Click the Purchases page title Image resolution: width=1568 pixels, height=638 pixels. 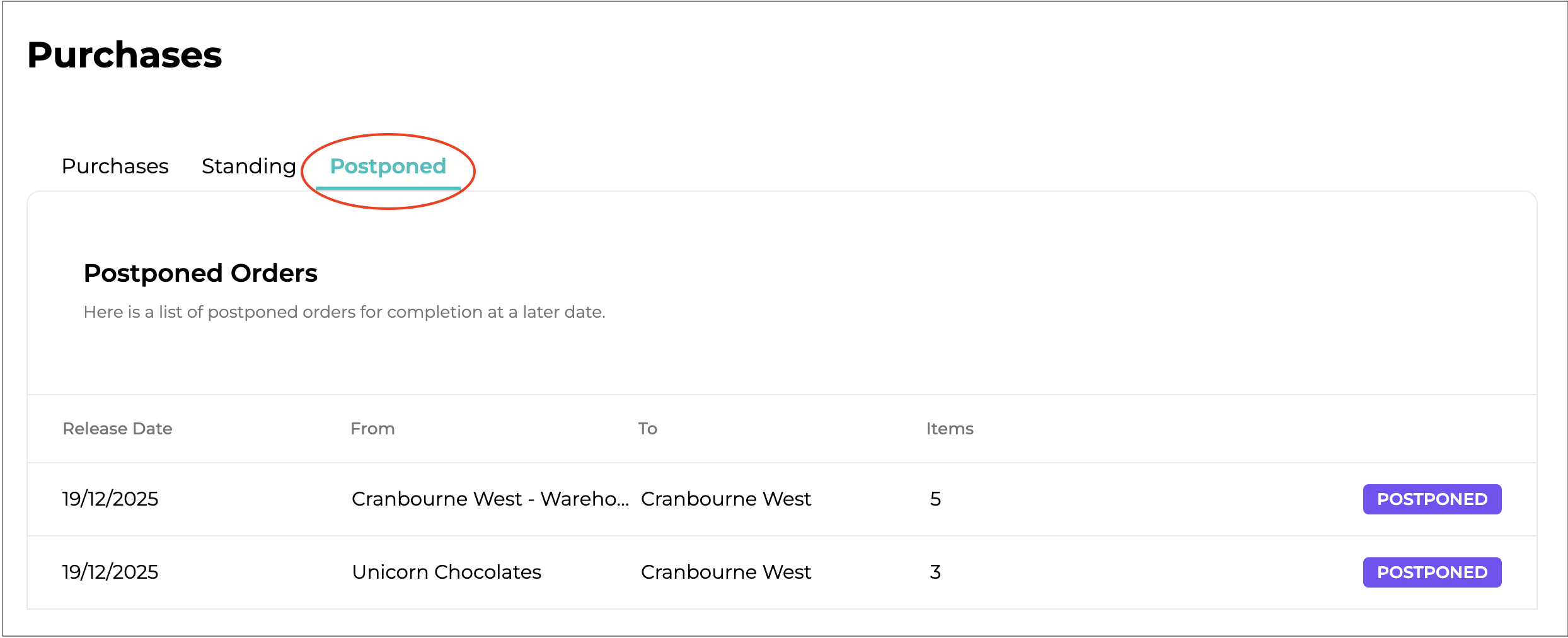[125, 55]
